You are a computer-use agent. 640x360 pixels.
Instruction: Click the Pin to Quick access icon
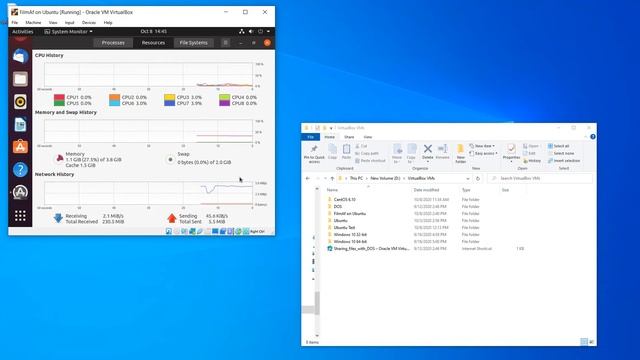pyautogui.click(x=314, y=149)
